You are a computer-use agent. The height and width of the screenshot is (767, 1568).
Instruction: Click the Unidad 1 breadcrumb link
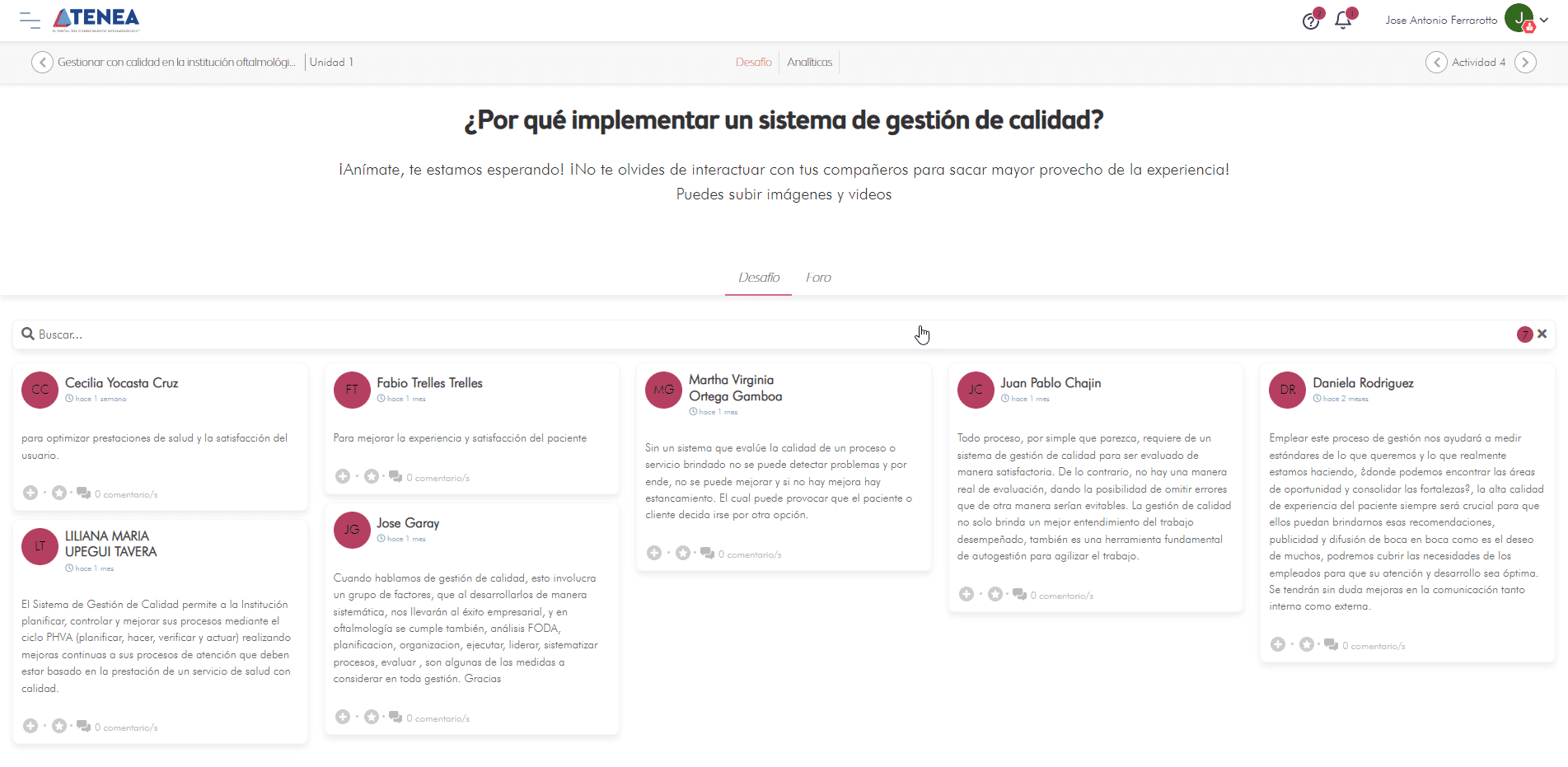pos(331,63)
